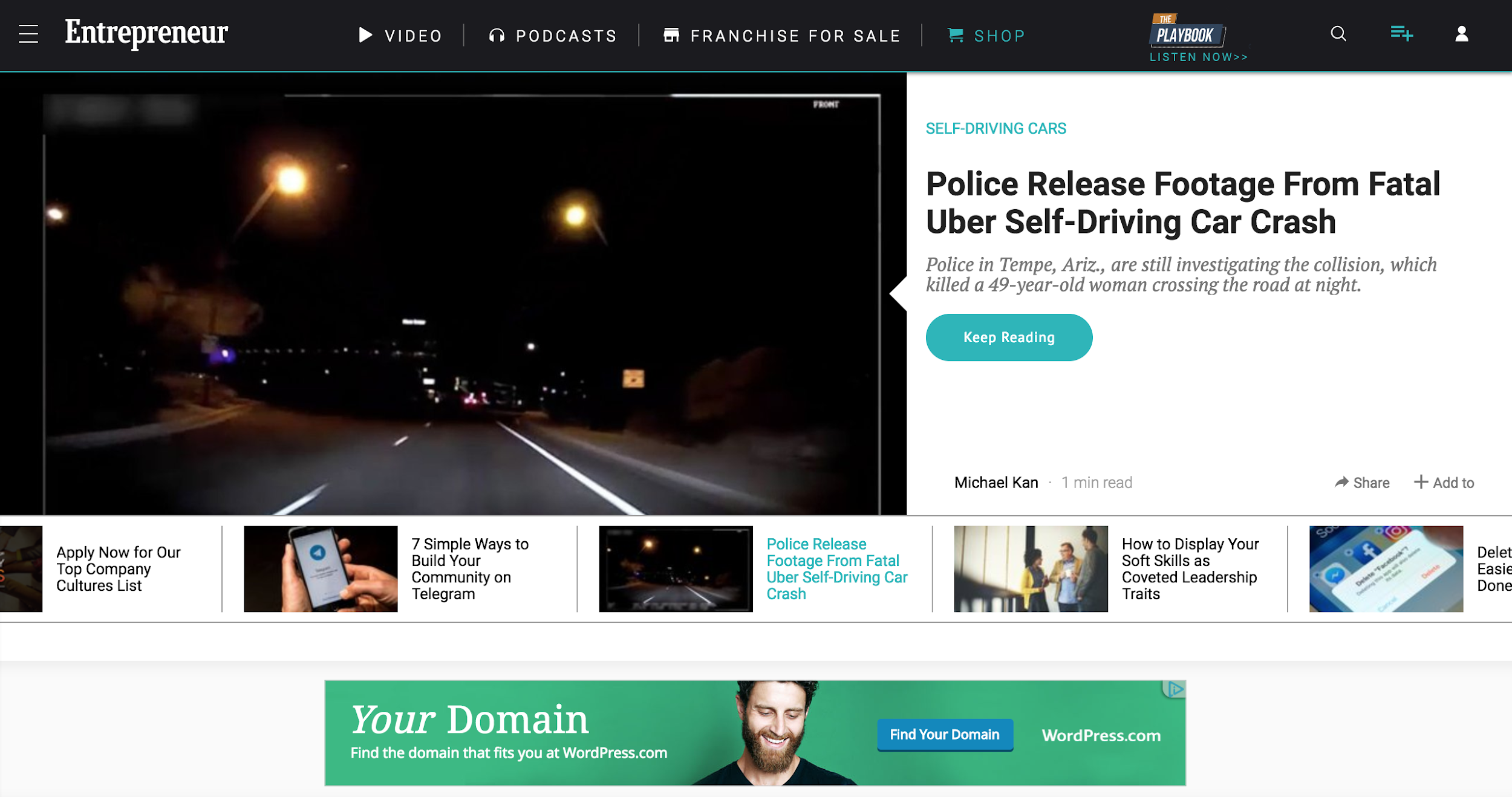Click Listen Now under Playbook
The height and width of the screenshot is (797, 1512).
[x=1198, y=57]
